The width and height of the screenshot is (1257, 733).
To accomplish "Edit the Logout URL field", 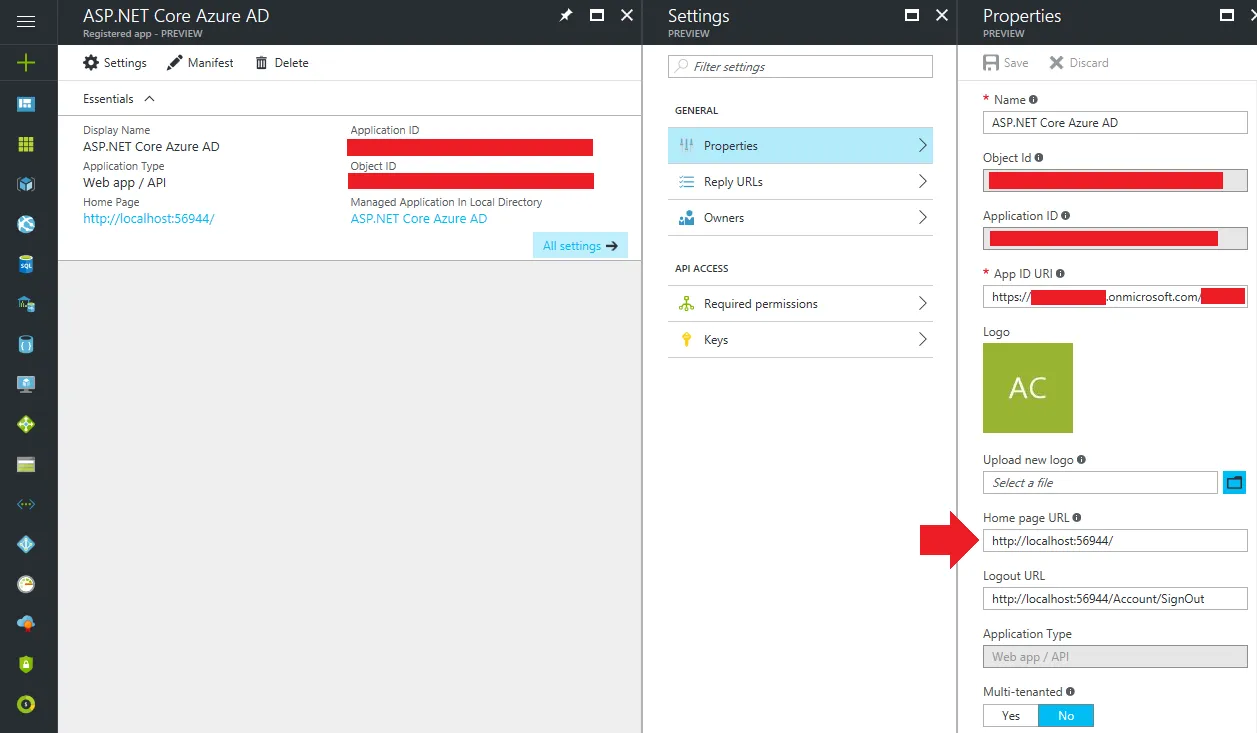I will point(1115,598).
